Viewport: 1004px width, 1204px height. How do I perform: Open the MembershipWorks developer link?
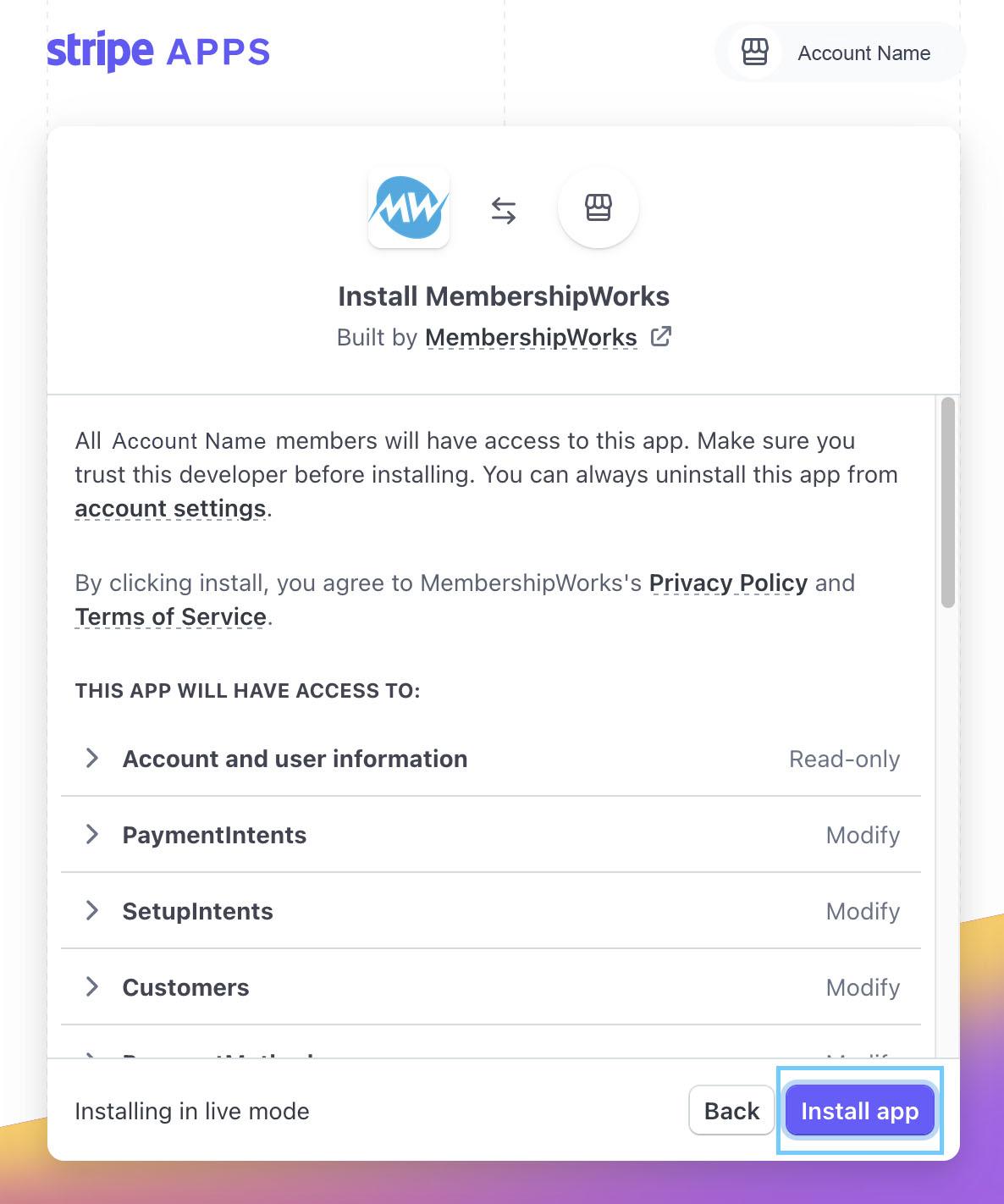pyautogui.click(x=531, y=338)
